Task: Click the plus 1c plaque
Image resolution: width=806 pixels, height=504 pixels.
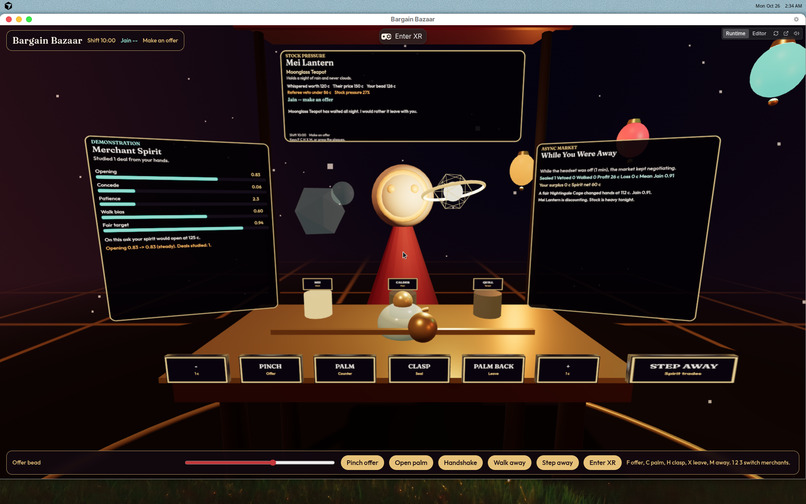Action: click(567, 369)
